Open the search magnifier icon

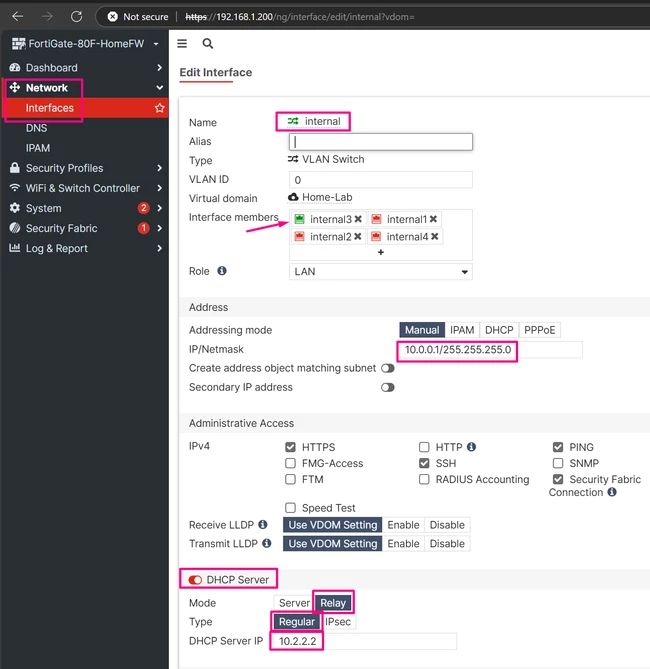(x=208, y=44)
